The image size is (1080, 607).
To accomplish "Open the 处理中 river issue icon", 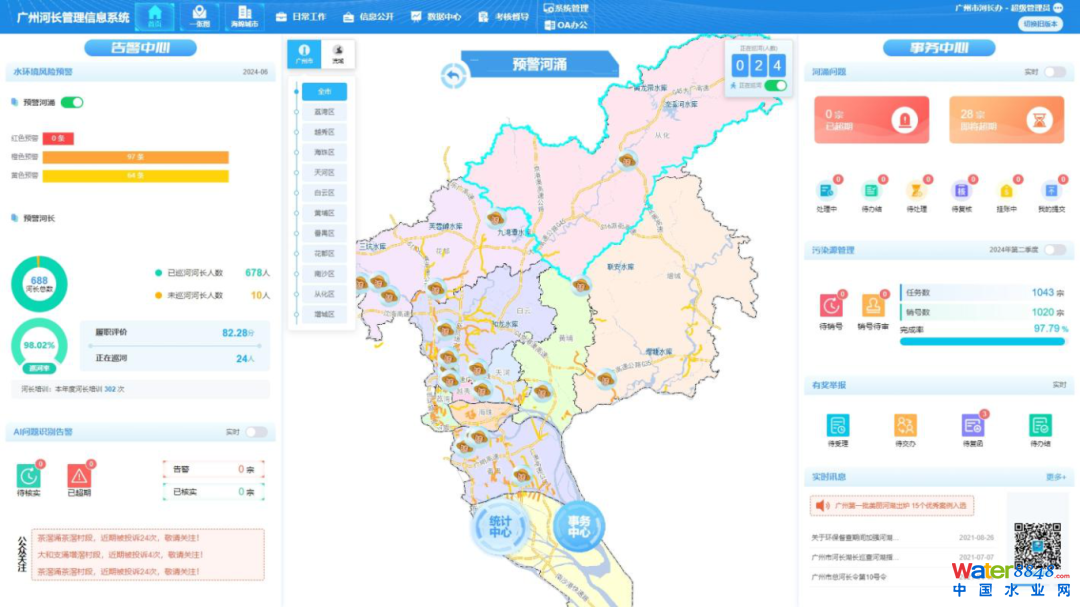I will click(x=826, y=191).
